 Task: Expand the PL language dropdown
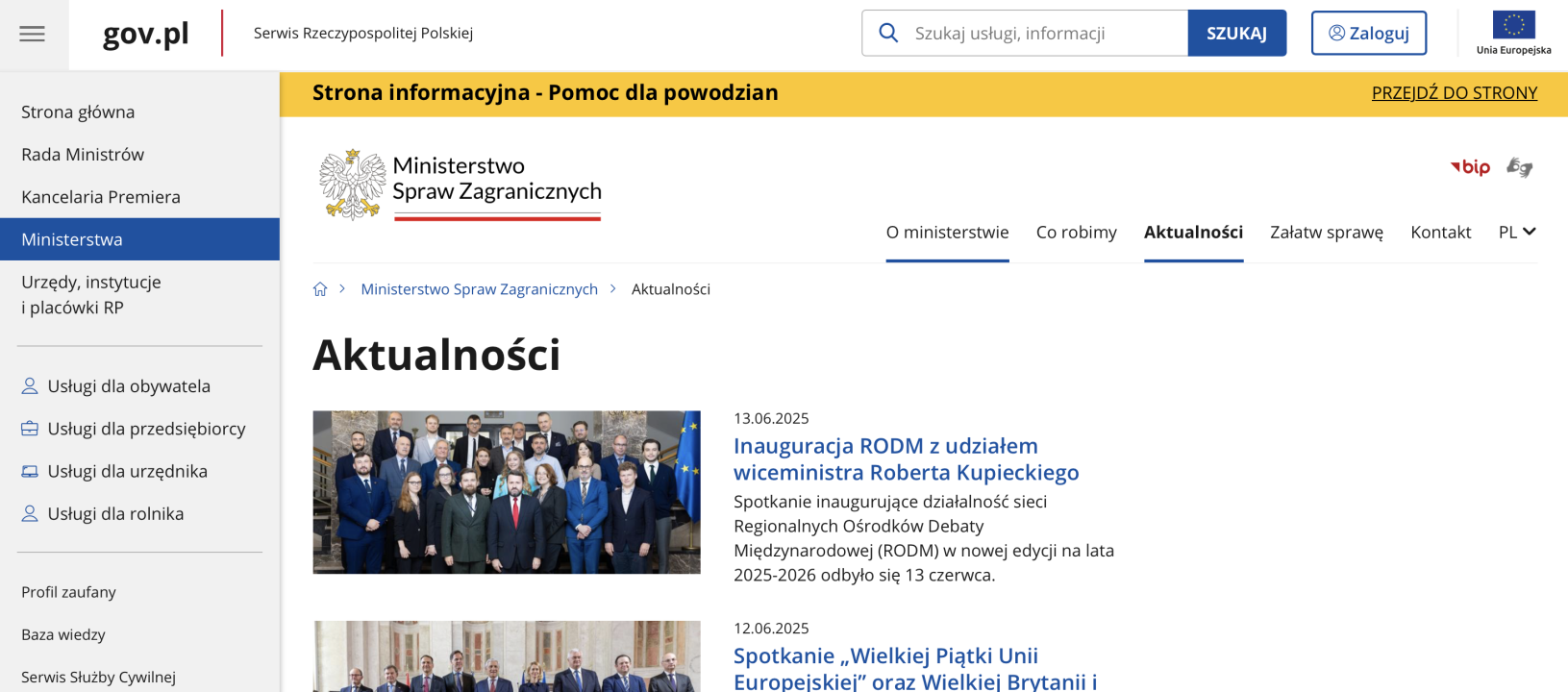pyautogui.click(x=1517, y=232)
